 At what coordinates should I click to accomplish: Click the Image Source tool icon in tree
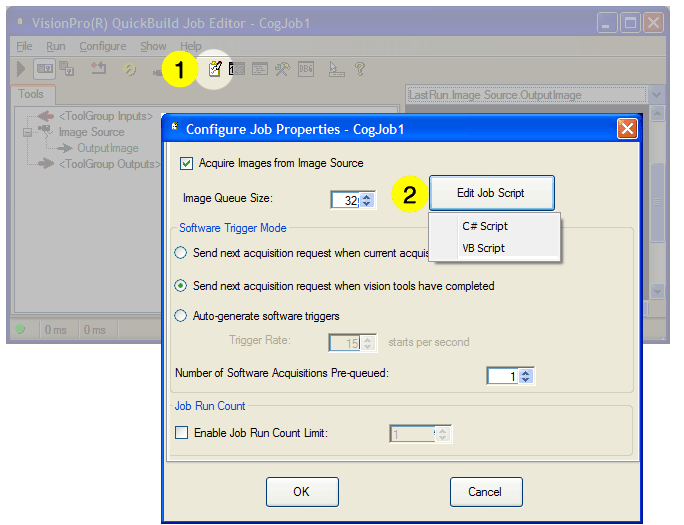[x=45, y=131]
